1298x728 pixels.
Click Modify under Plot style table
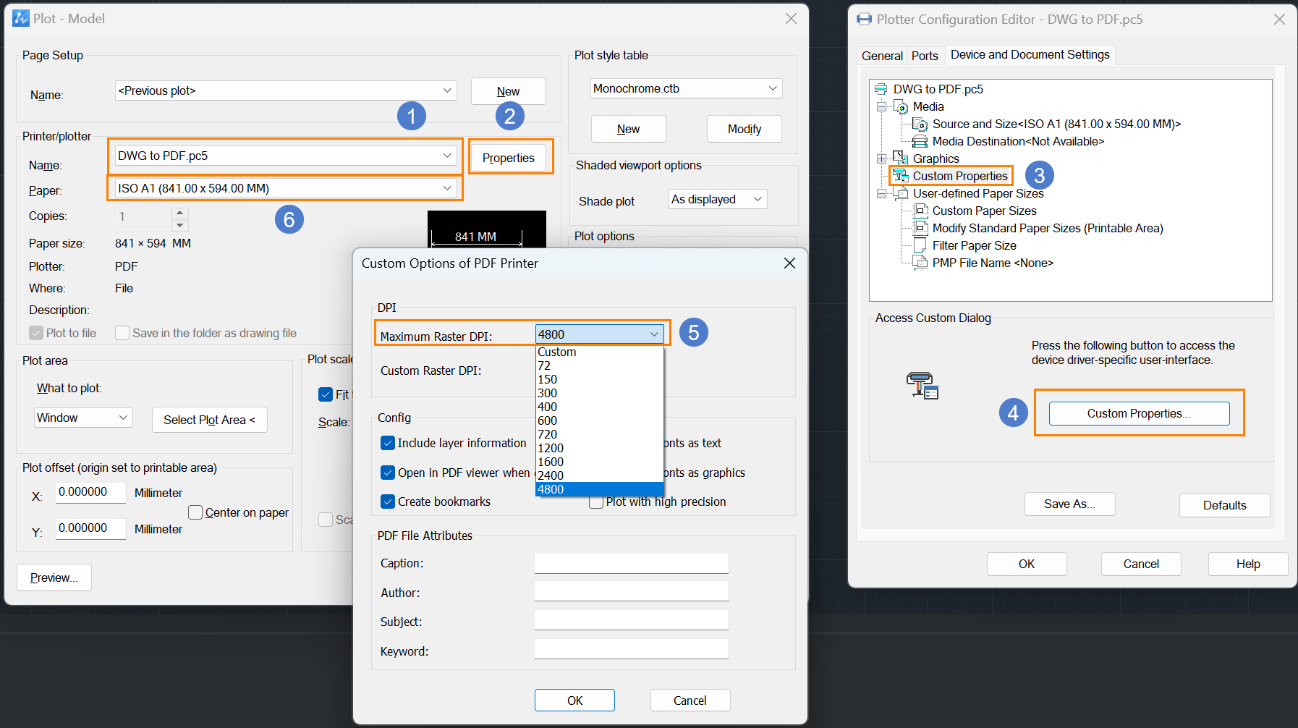[x=744, y=129]
